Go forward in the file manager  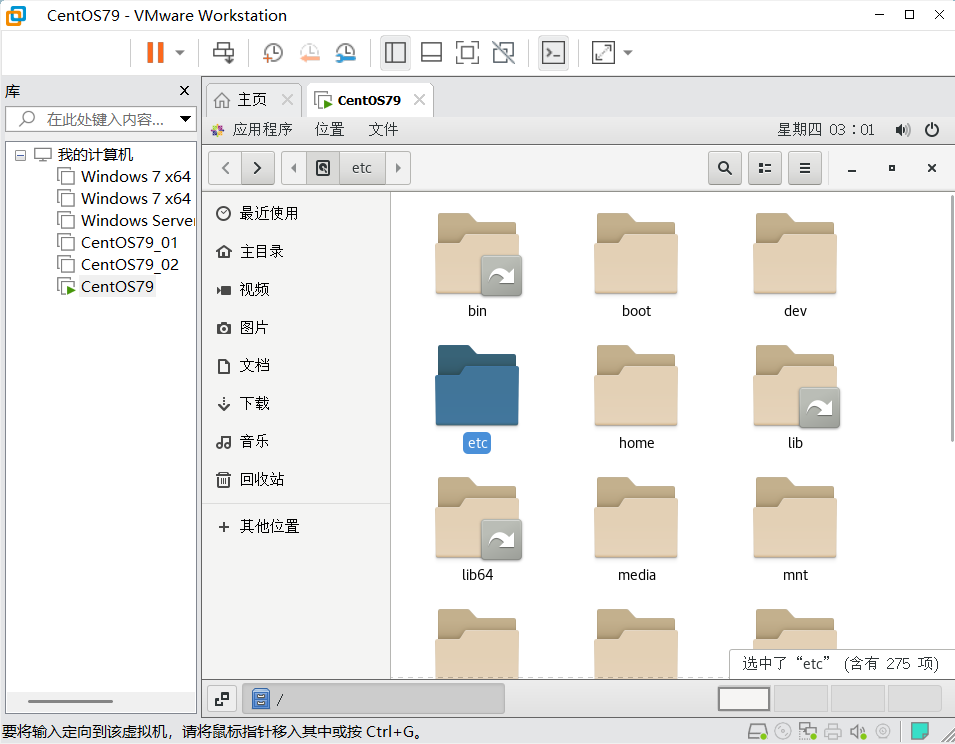click(258, 168)
